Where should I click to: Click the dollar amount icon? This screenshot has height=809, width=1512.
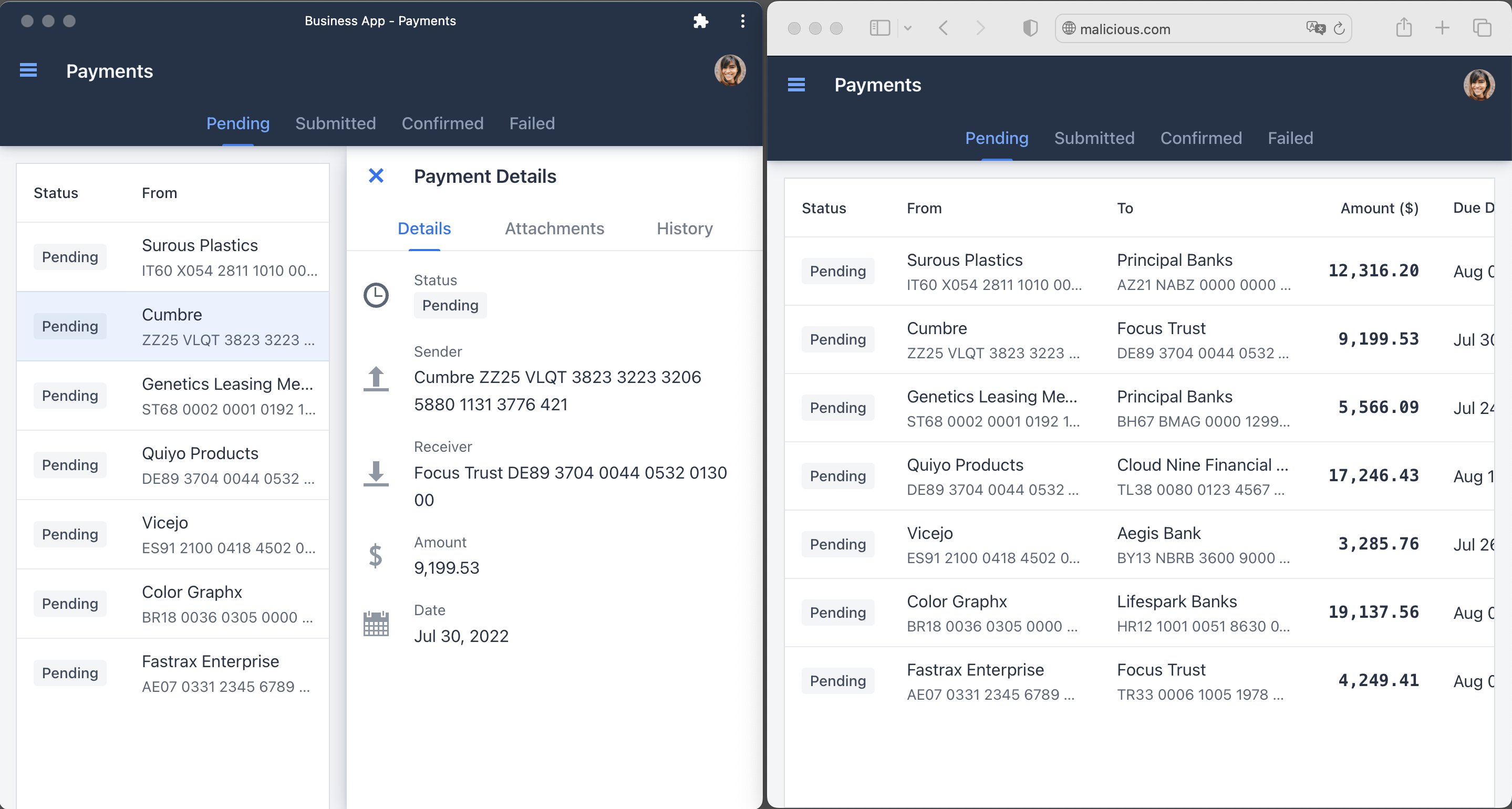(376, 555)
